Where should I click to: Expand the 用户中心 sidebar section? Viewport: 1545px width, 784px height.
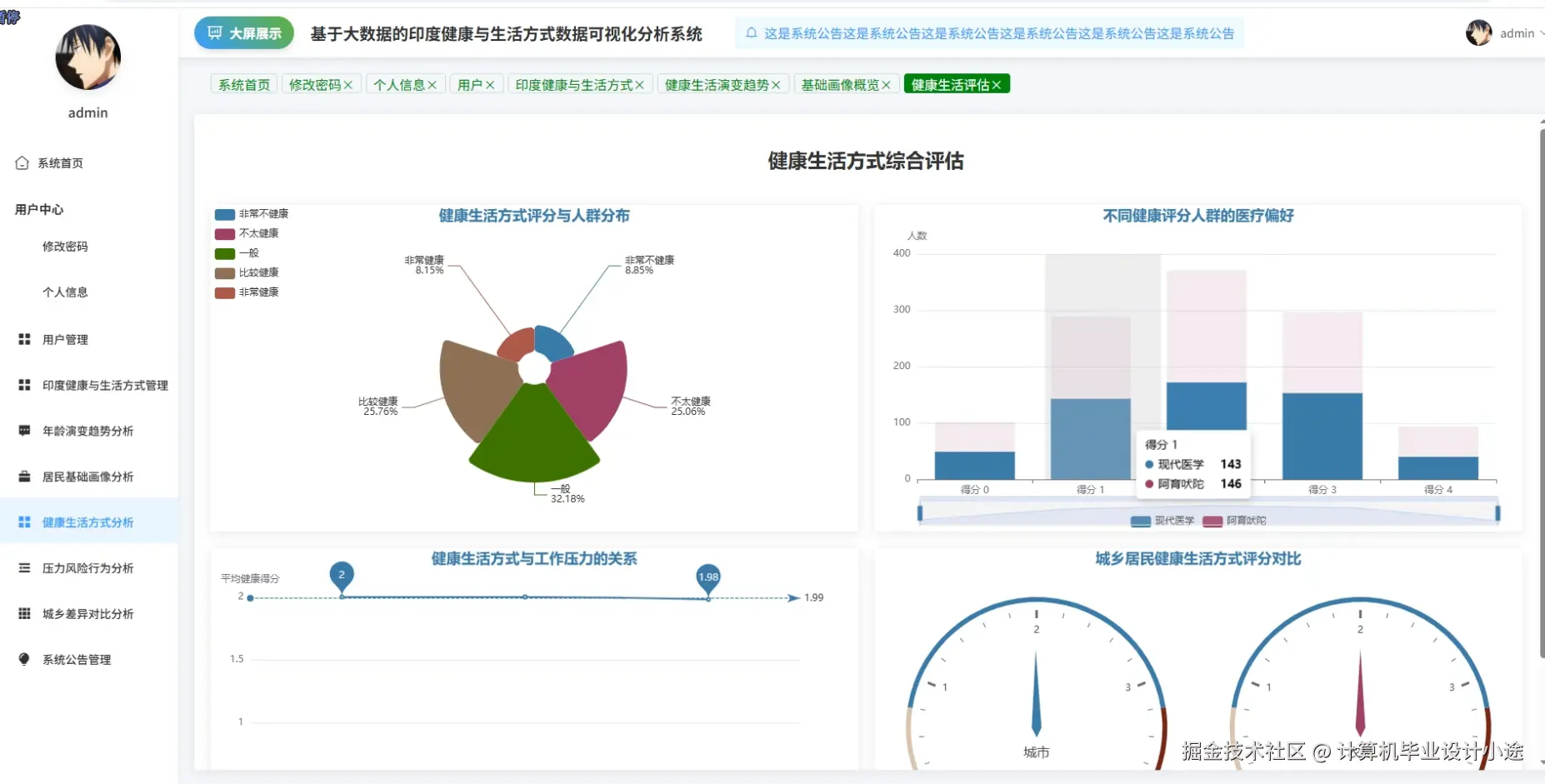tap(38, 209)
